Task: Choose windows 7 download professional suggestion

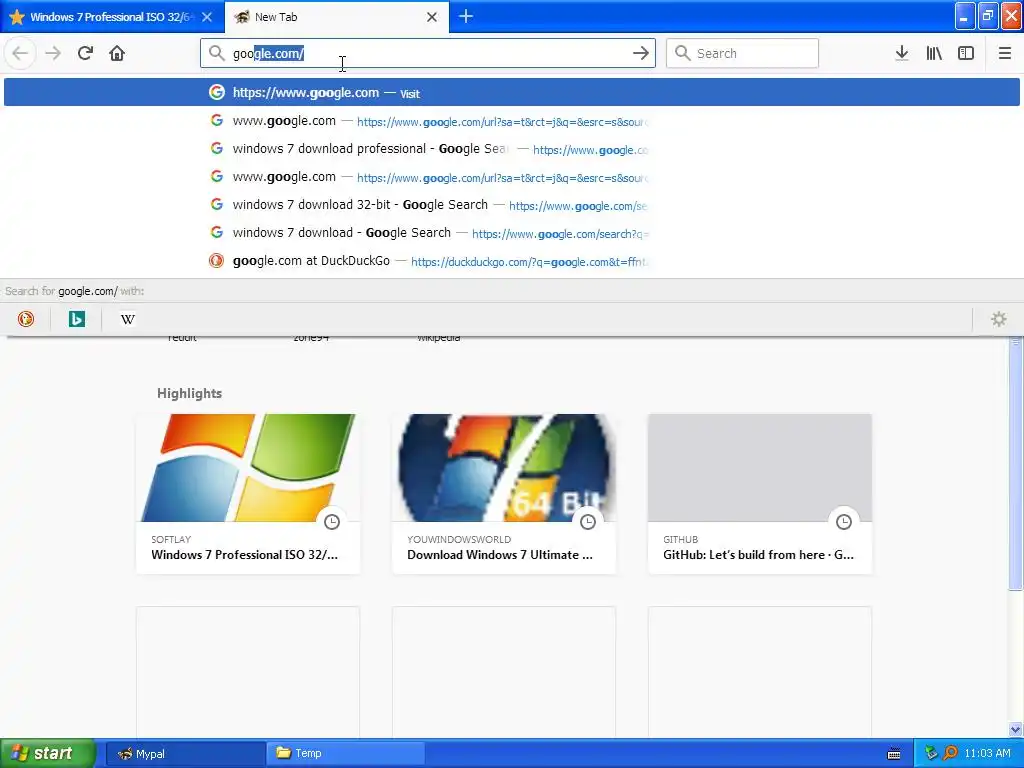Action: tap(511, 149)
